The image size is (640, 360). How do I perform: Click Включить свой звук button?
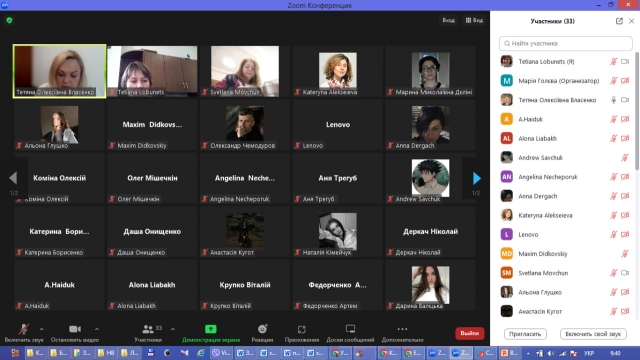point(593,334)
